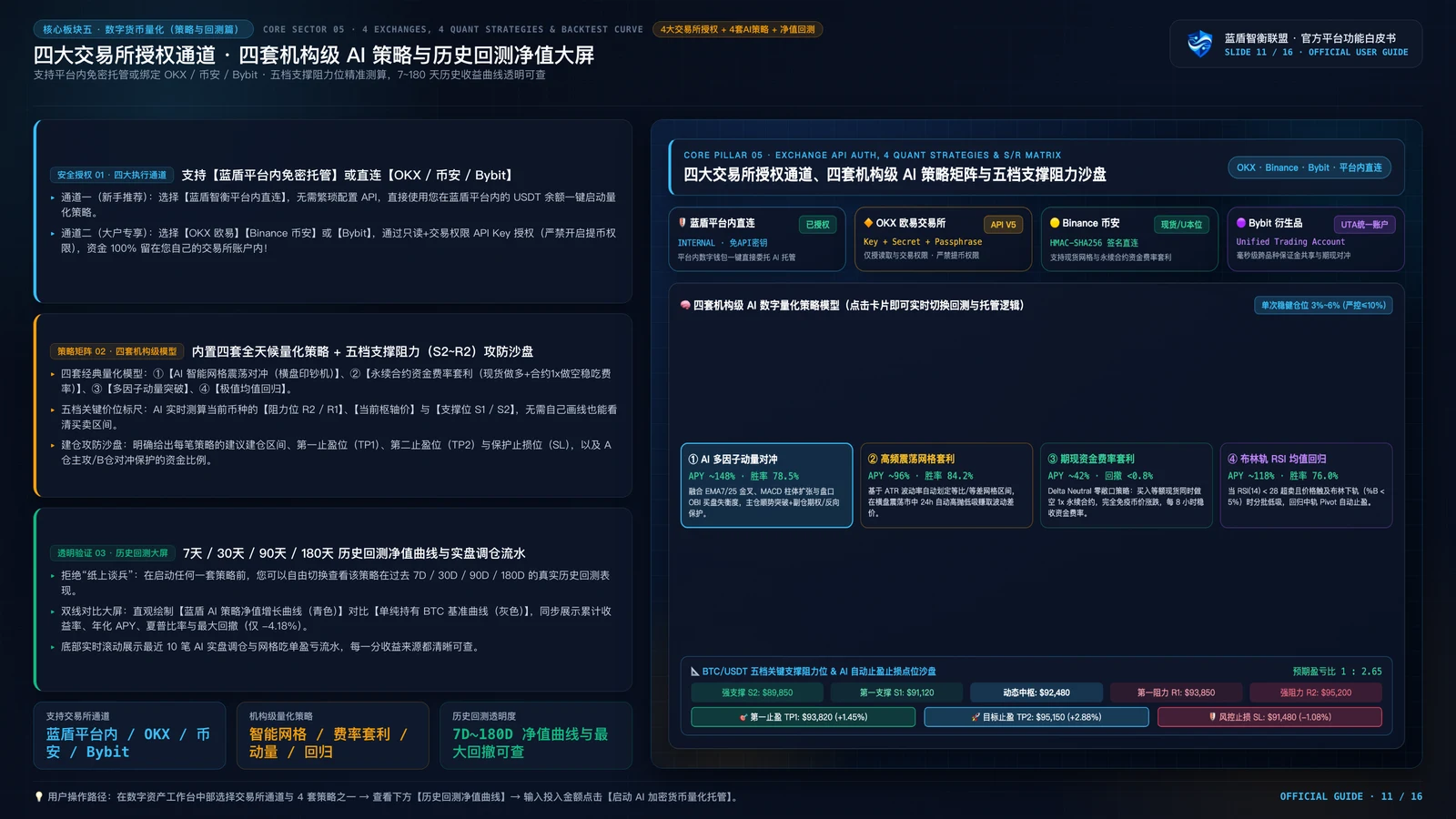Select the 高频震荡网格套利 strategy card
The width and height of the screenshot is (1456, 819).
pyautogui.click(x=946, y=485)
